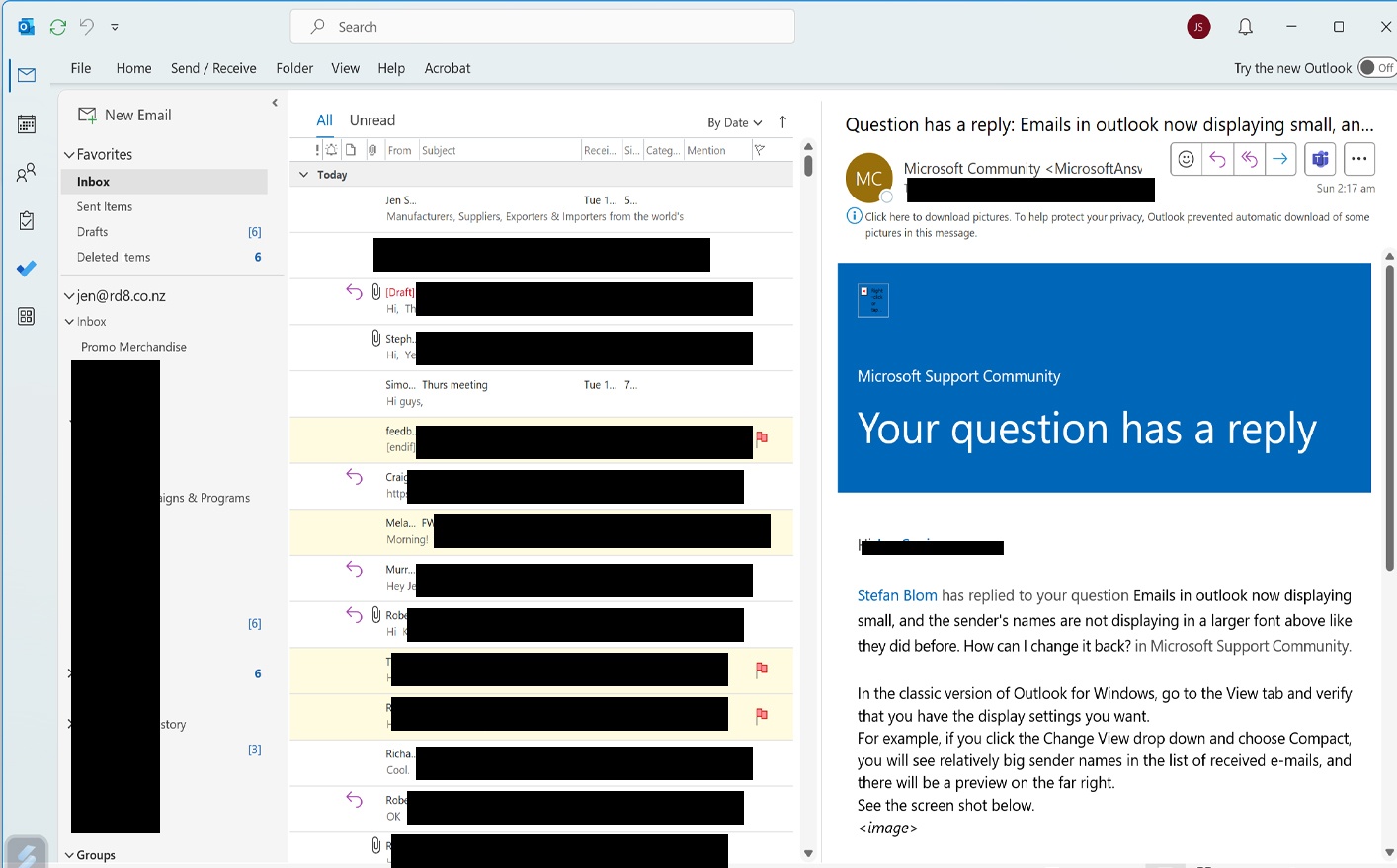Click in the Search field at the top
1397x868 pixels.
541,27
